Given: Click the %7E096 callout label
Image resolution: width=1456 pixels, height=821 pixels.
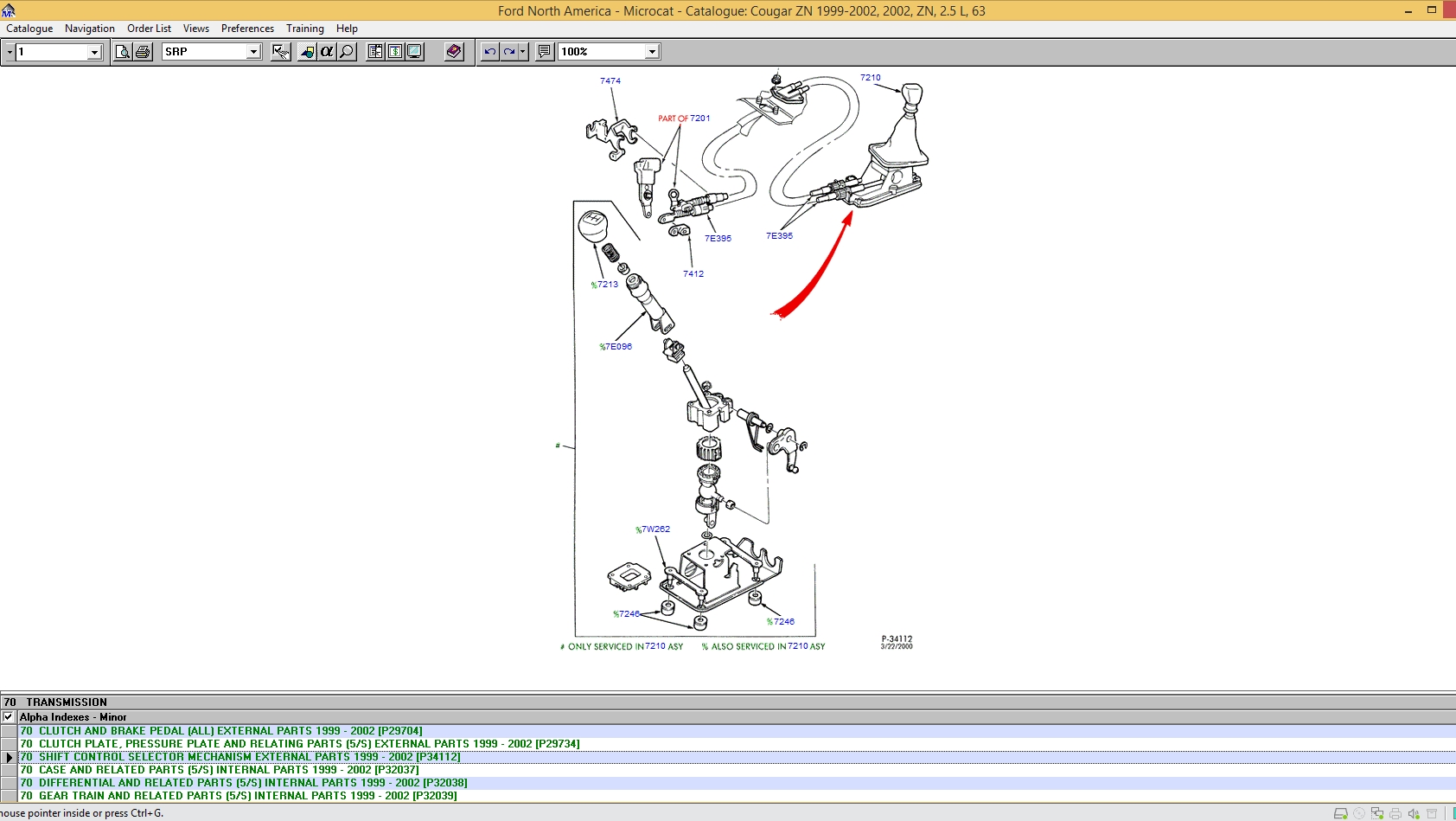Looking at the screenshot, I should coord(616,347).
